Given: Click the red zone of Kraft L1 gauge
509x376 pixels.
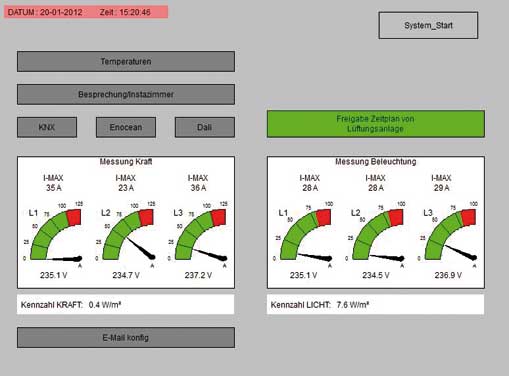Looking at the screenshot, I should 74,217.
